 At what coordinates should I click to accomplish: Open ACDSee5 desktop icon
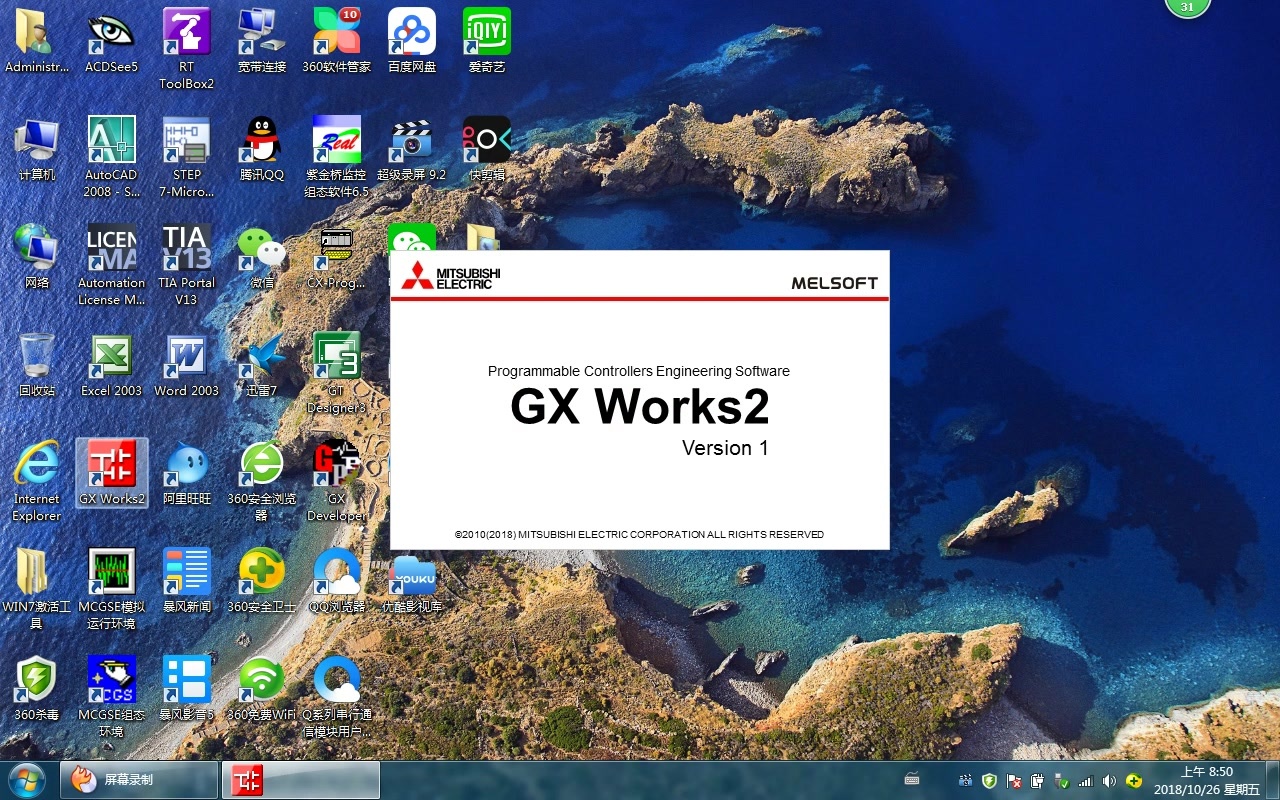112,40
